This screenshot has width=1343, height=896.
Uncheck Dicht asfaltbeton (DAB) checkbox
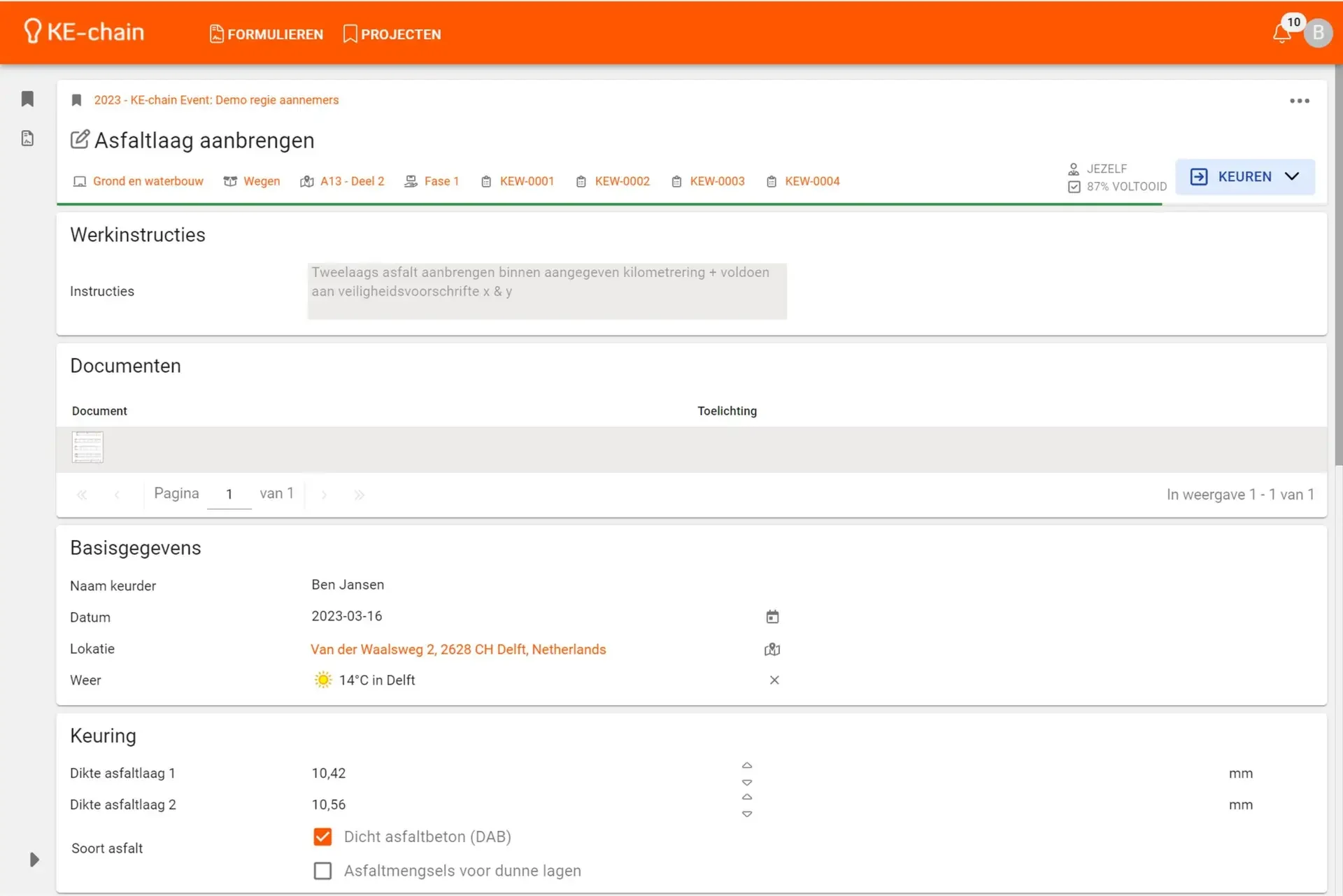pos(322,837)
